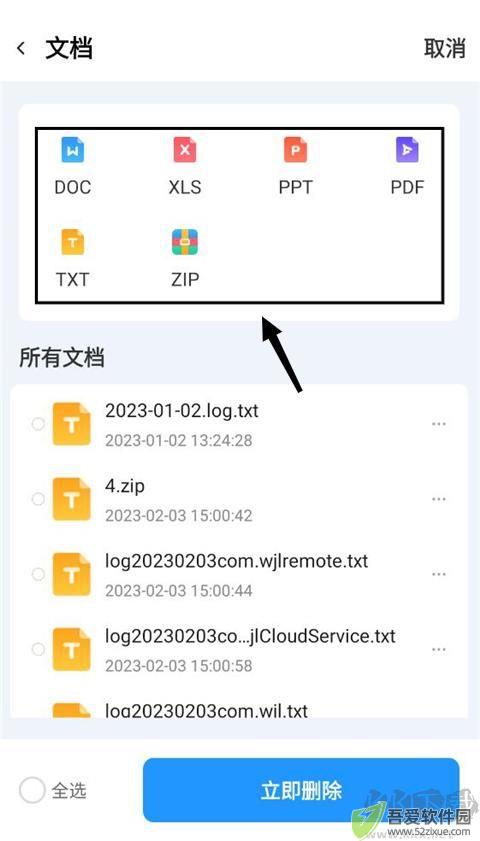The width and height of the screenshot is (480, 841).
Task: Open more options for 4.zip
Action: (439, 499)
